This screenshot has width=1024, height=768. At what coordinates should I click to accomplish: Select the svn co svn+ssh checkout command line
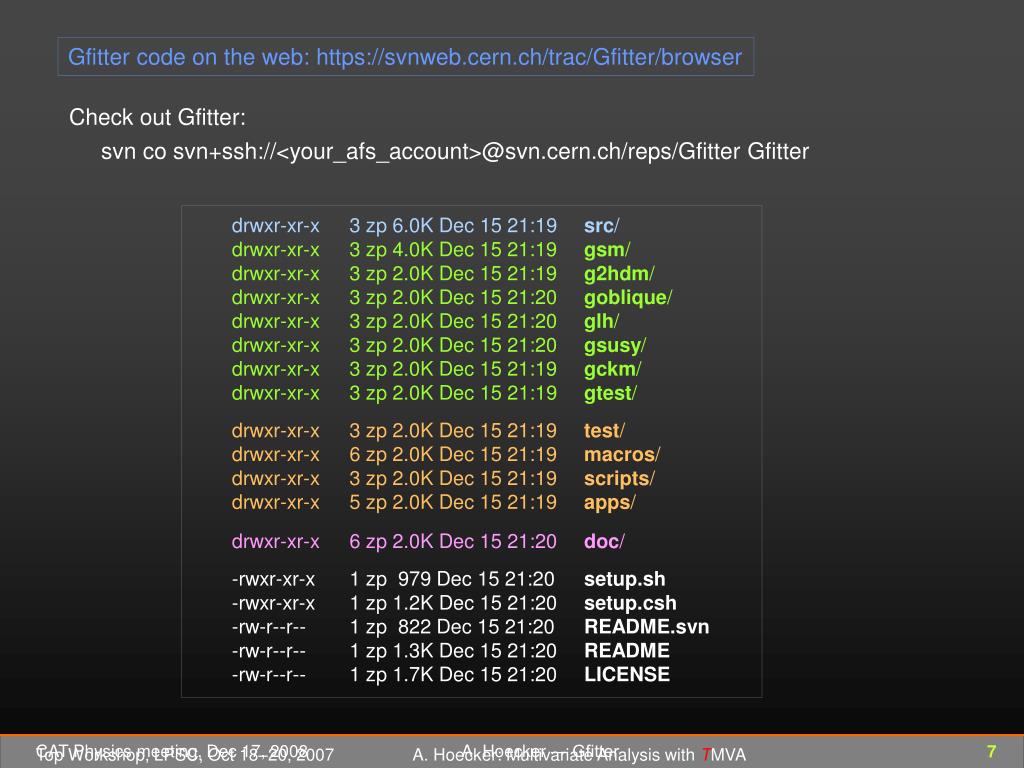455,152
